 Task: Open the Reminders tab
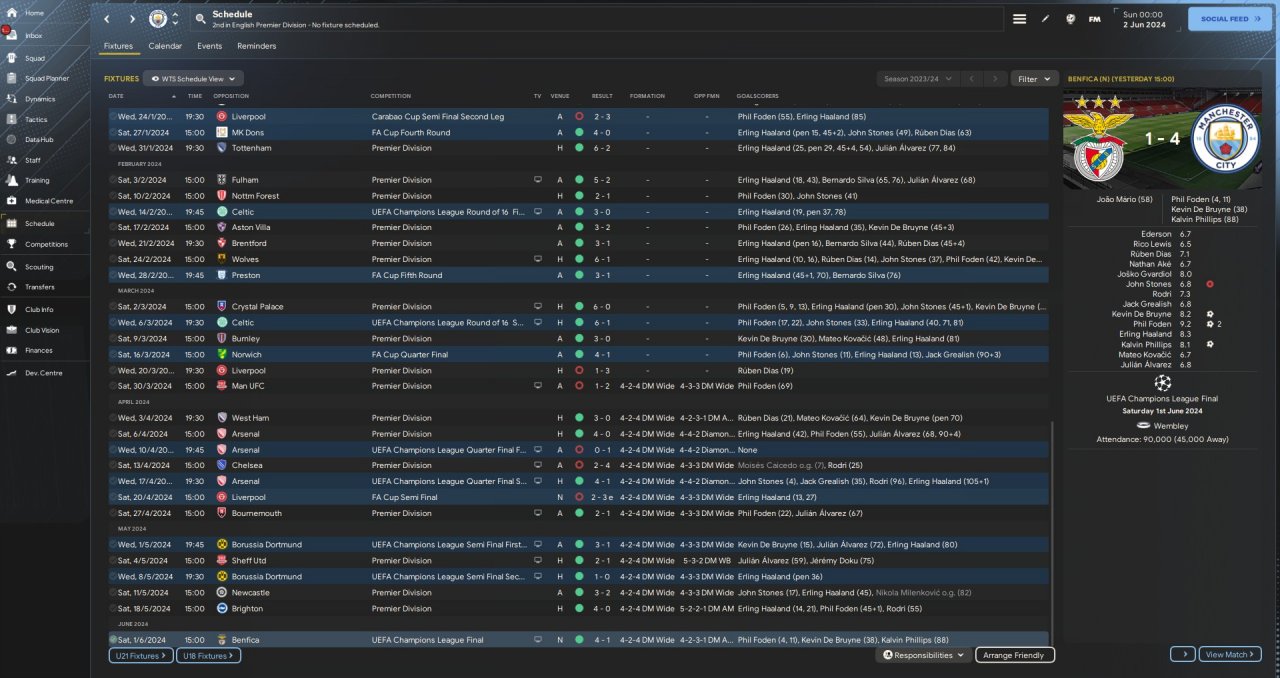(256, 46)
